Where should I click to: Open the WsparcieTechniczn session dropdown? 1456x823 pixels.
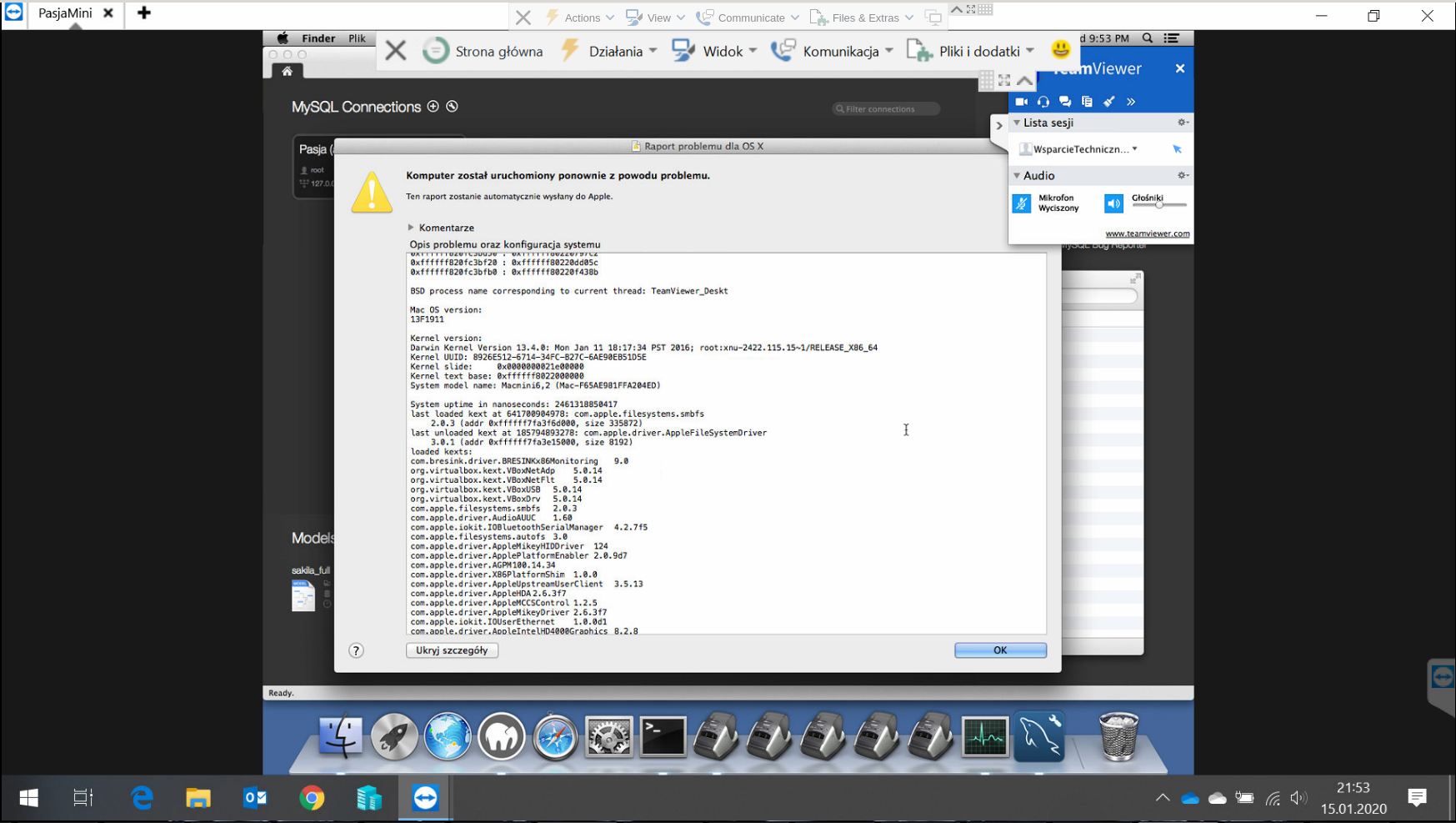[1134, 149]
